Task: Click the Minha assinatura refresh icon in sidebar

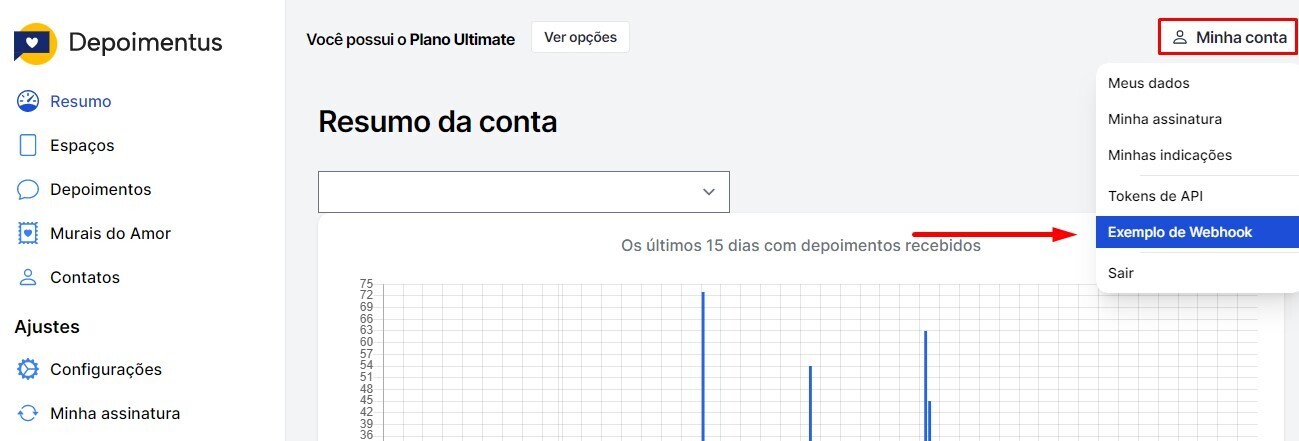Action: pyautogui.click(x=28, y=413)
